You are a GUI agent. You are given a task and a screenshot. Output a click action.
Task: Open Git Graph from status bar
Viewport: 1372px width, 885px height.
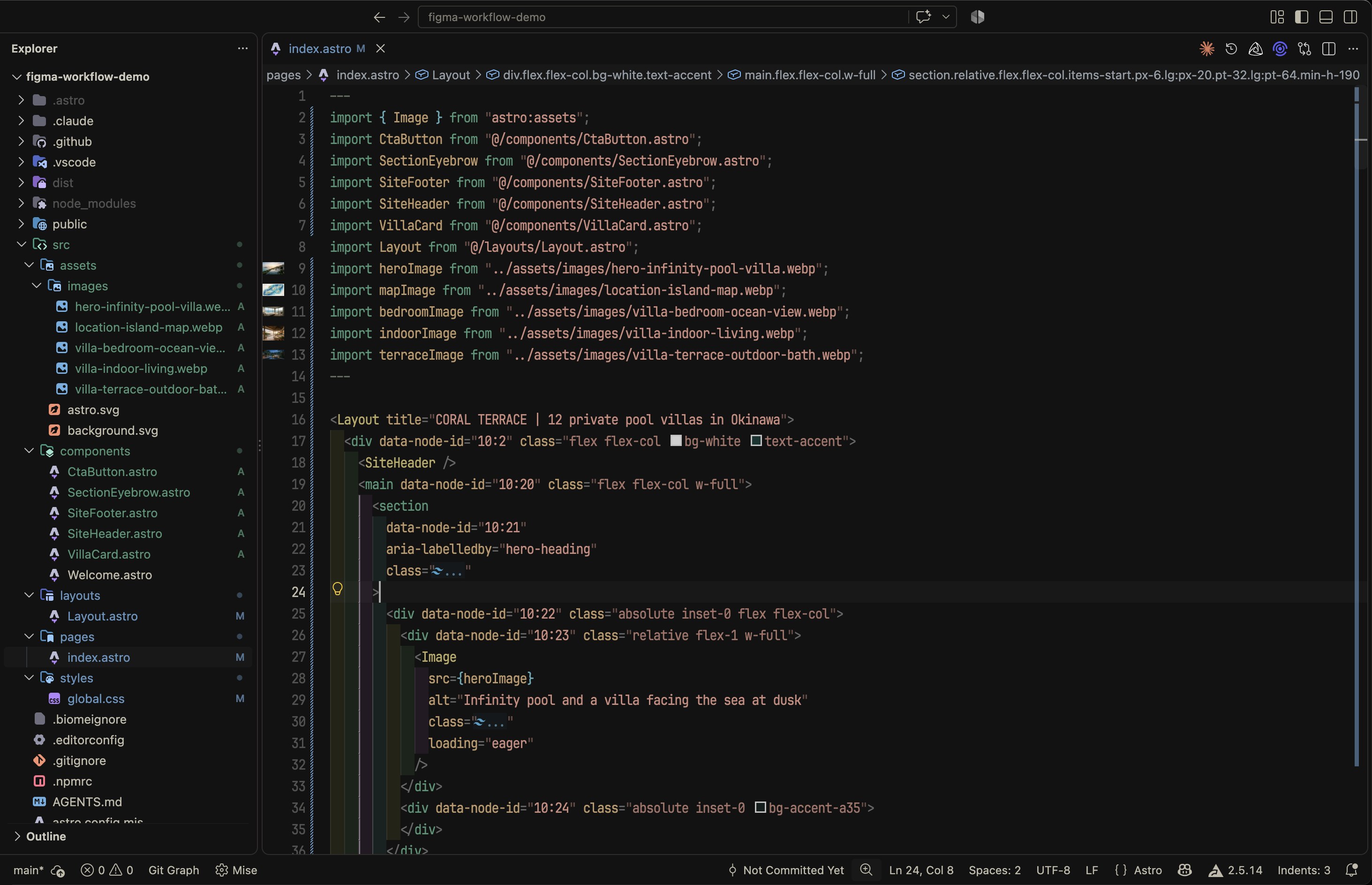click(173, 870)
